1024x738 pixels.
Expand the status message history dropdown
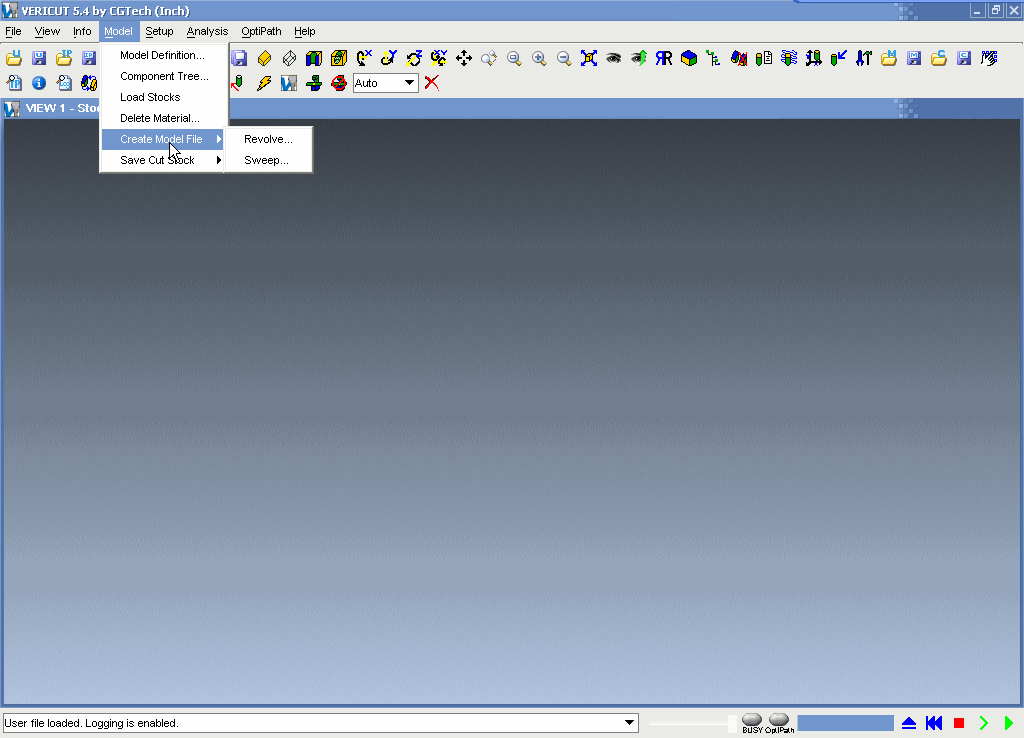(629, 722)
